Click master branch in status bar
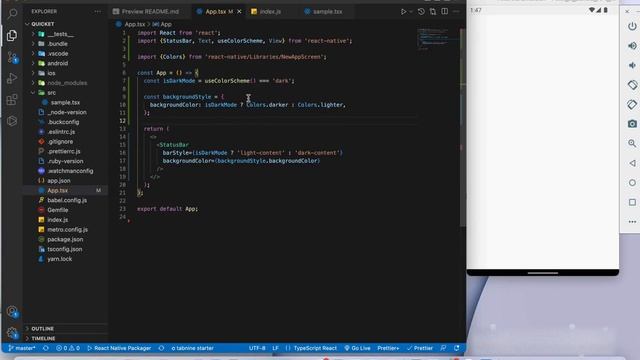 [x=22, y=348]
